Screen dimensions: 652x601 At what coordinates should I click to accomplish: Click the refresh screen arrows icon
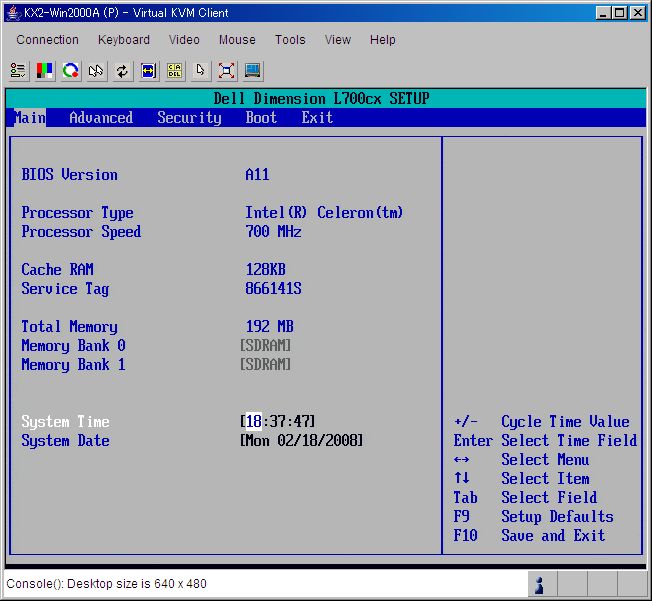click(122, 71)
